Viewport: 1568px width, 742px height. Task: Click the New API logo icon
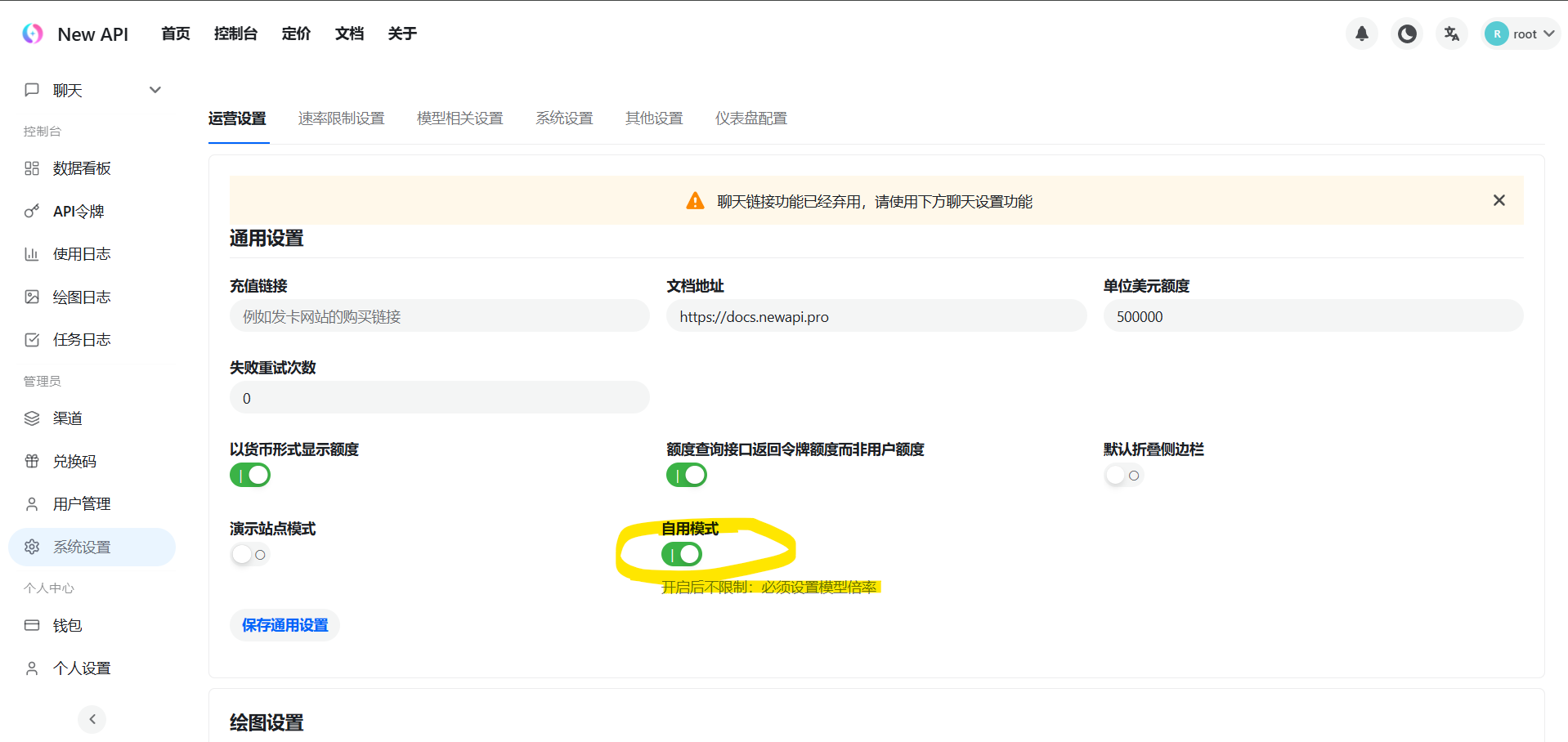33,34
